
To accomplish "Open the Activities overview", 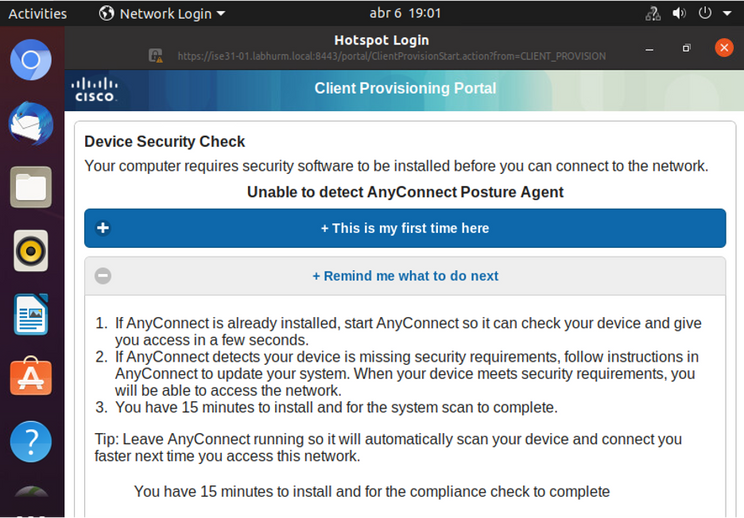I will 37,13.
